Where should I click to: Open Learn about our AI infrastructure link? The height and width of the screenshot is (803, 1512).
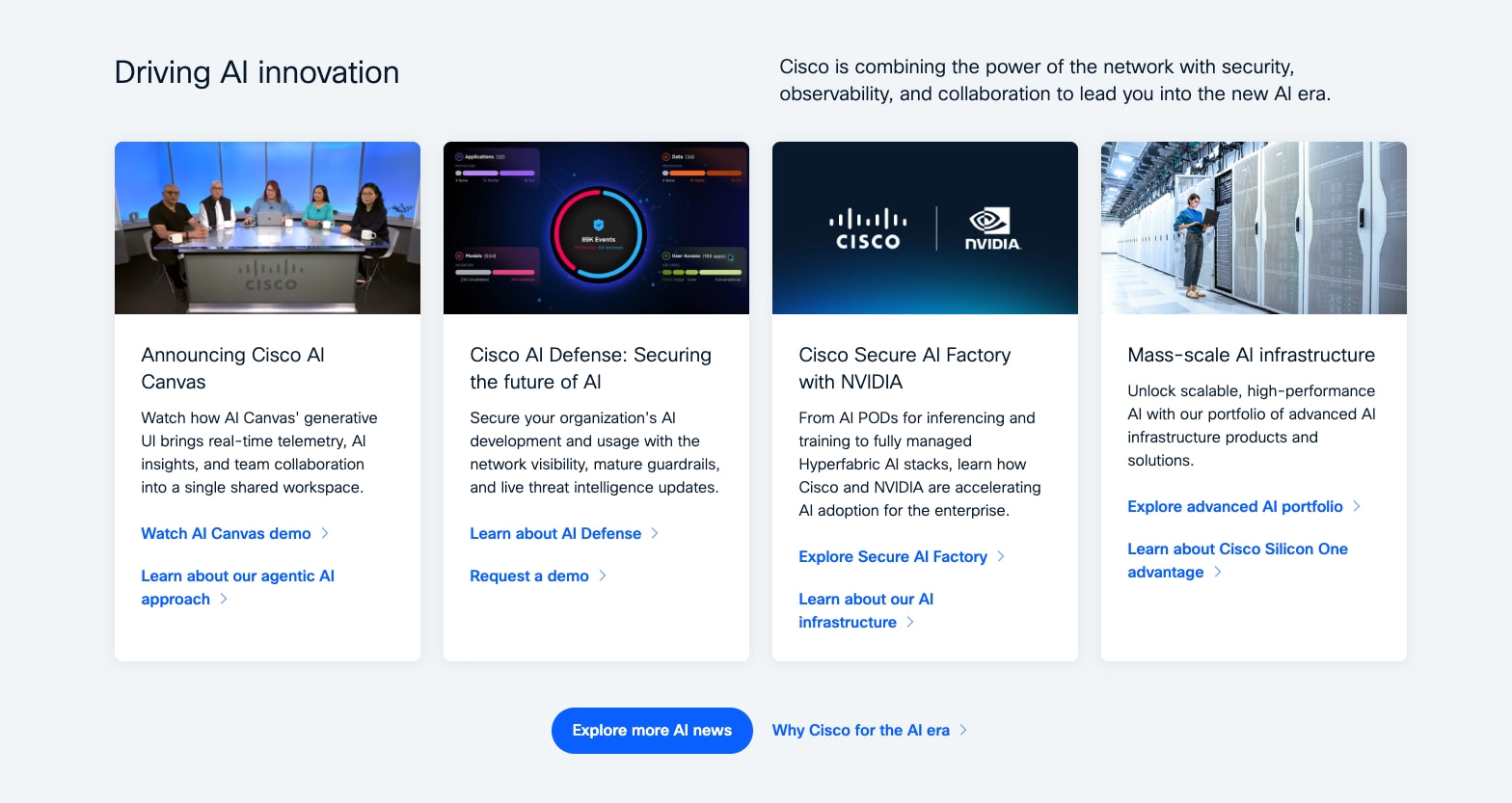[866, 610]
